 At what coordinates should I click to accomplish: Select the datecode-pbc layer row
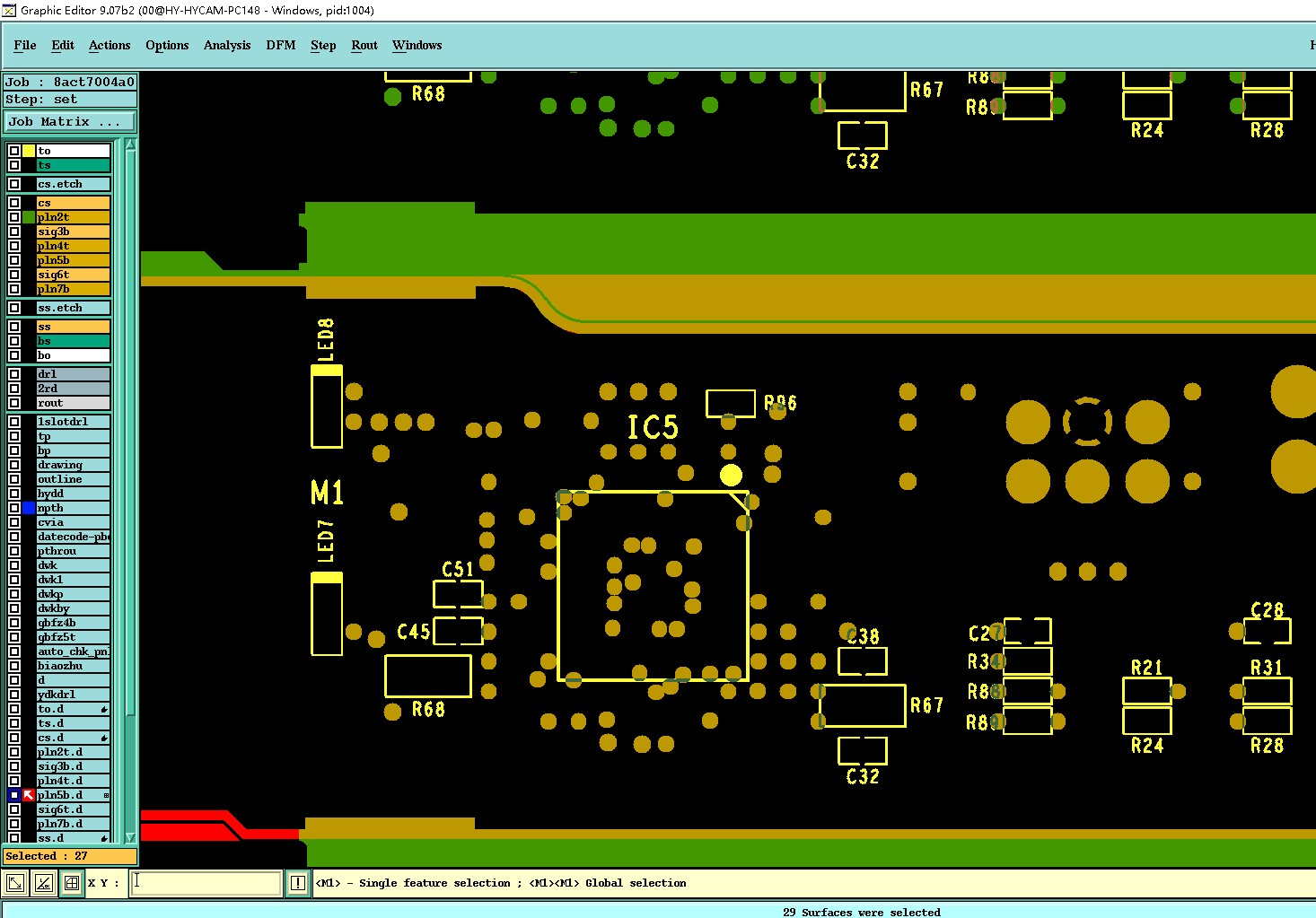[74, 537]
